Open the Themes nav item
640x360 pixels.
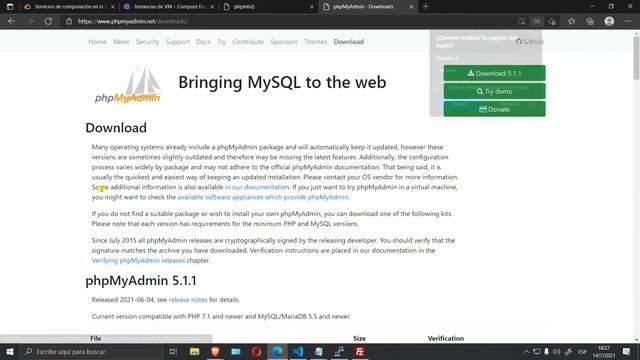point(316,42)
